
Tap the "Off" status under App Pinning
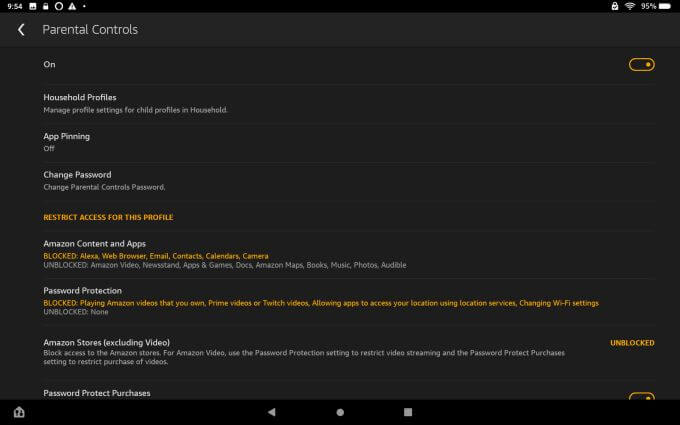point(49,149)
